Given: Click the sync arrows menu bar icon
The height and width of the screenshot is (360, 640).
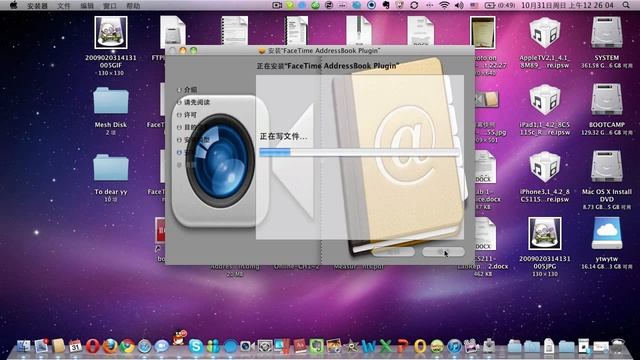Looking at the screenshot, I should pos(414,5).
